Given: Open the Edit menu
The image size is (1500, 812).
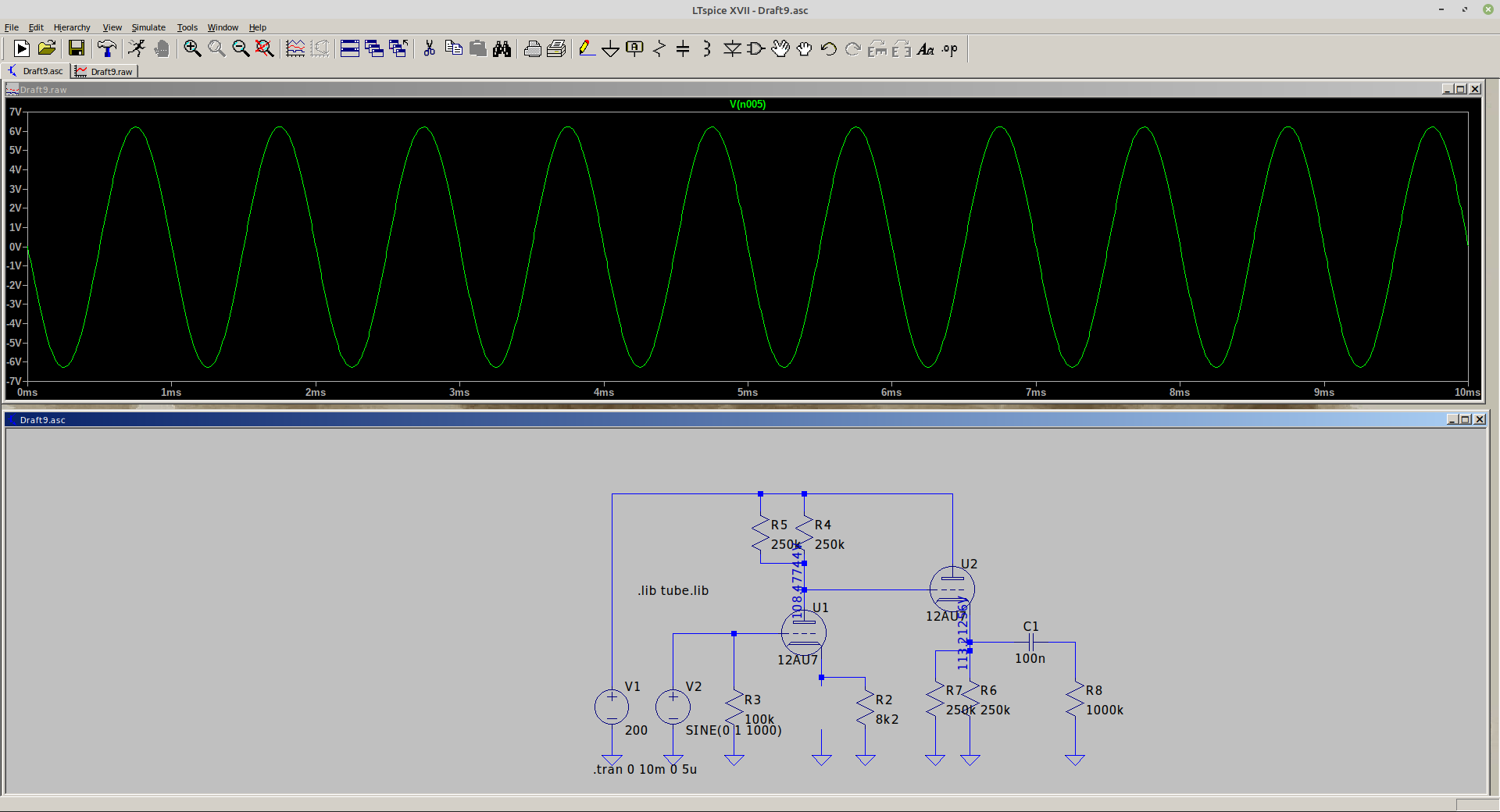Looking at the screenshot, I should click(x=36, y=27).
